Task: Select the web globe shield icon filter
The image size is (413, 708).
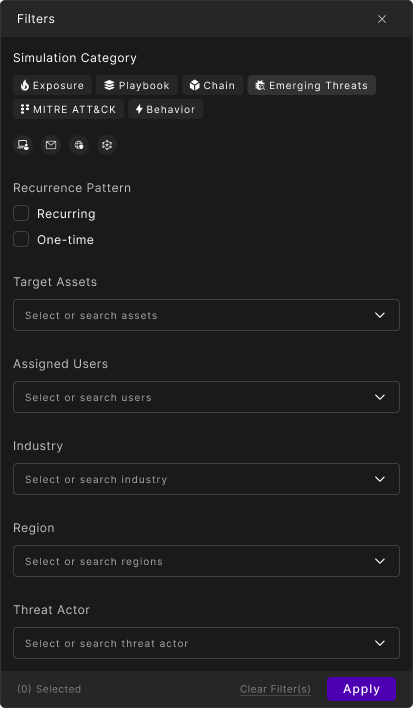Action: point(79,145)
